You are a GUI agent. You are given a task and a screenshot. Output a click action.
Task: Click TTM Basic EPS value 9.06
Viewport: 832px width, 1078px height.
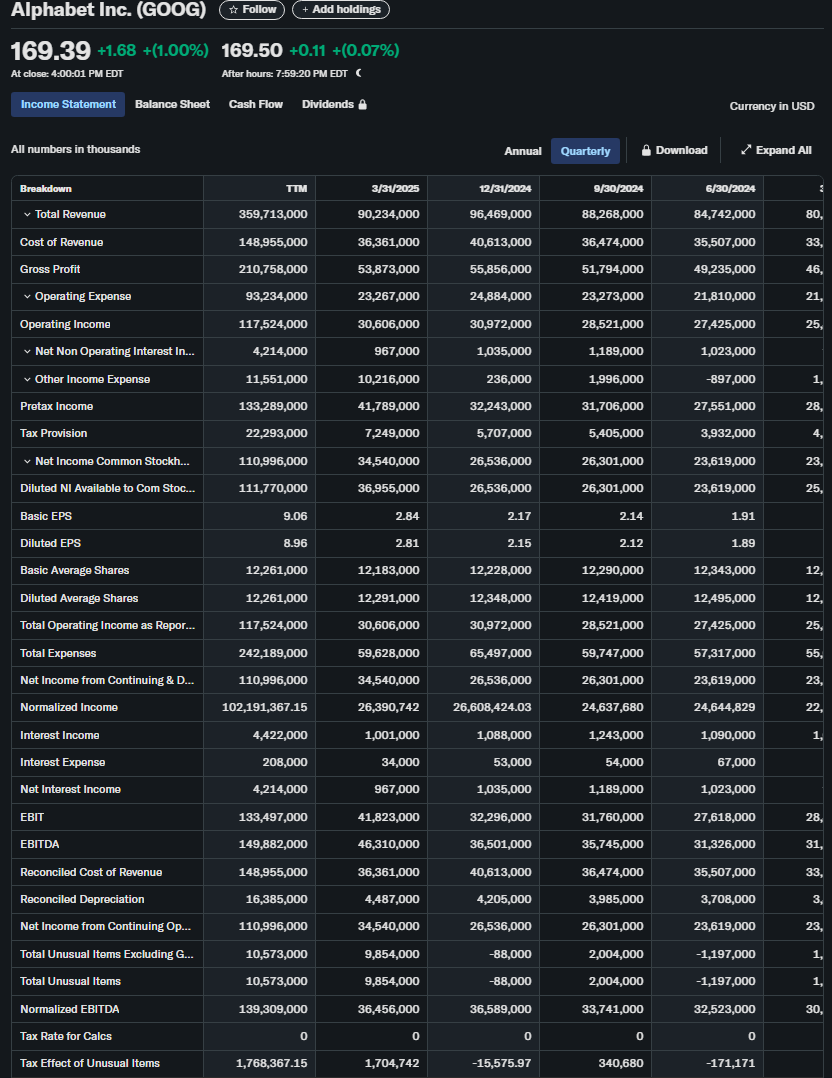[296, 516]
